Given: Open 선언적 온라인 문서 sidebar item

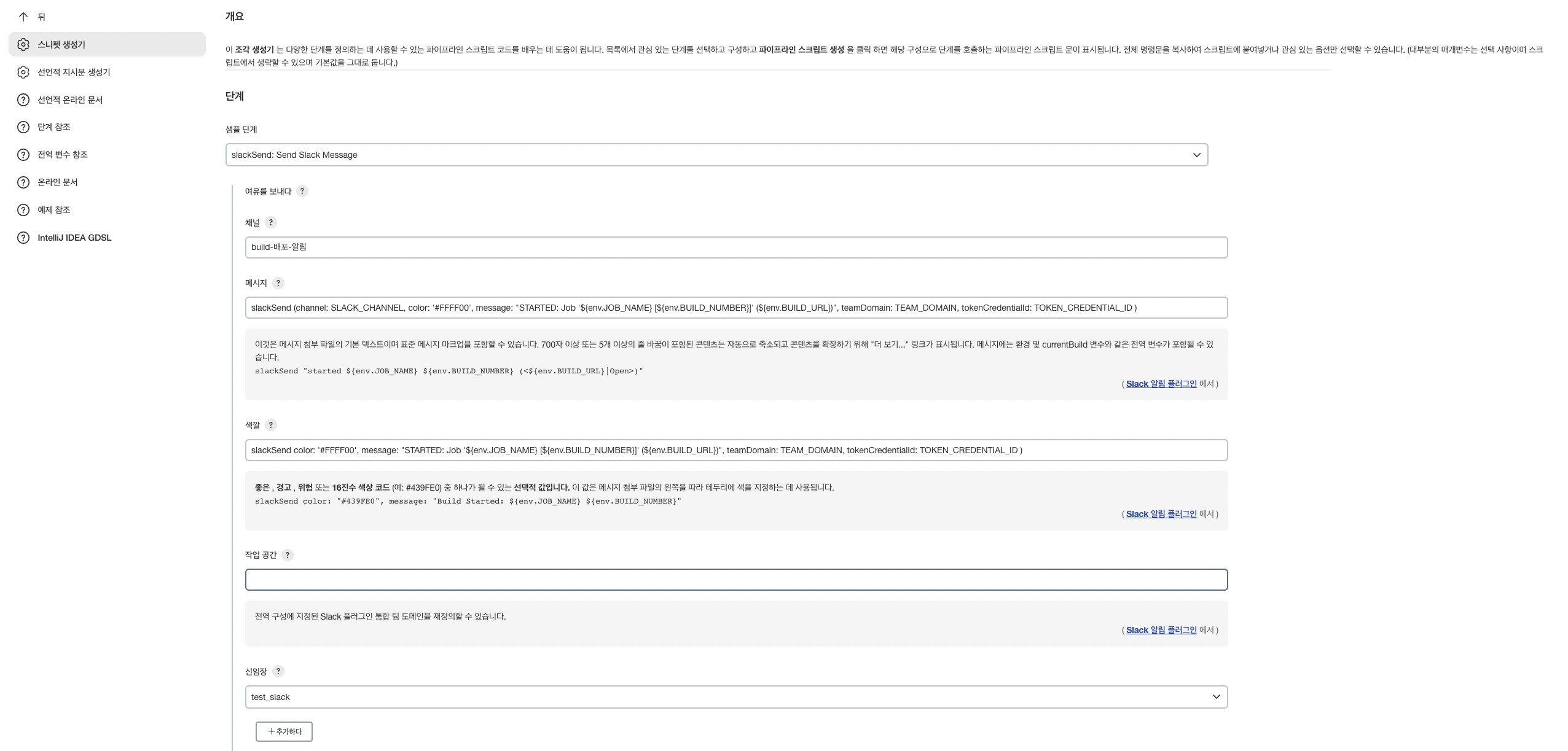Looking at the screenshot, I should point(70,99).
